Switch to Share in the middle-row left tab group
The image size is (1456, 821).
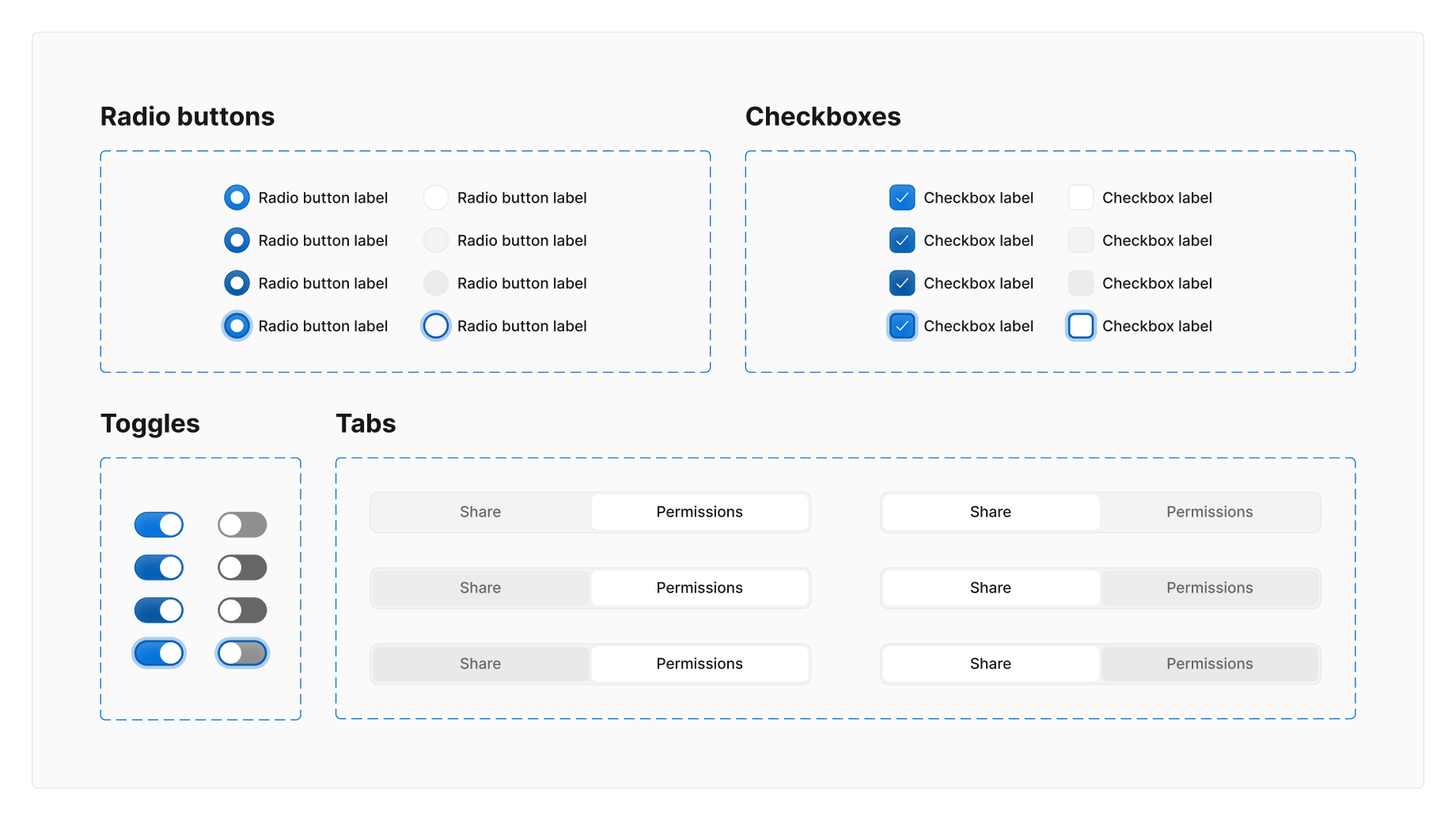pos(480,588)
